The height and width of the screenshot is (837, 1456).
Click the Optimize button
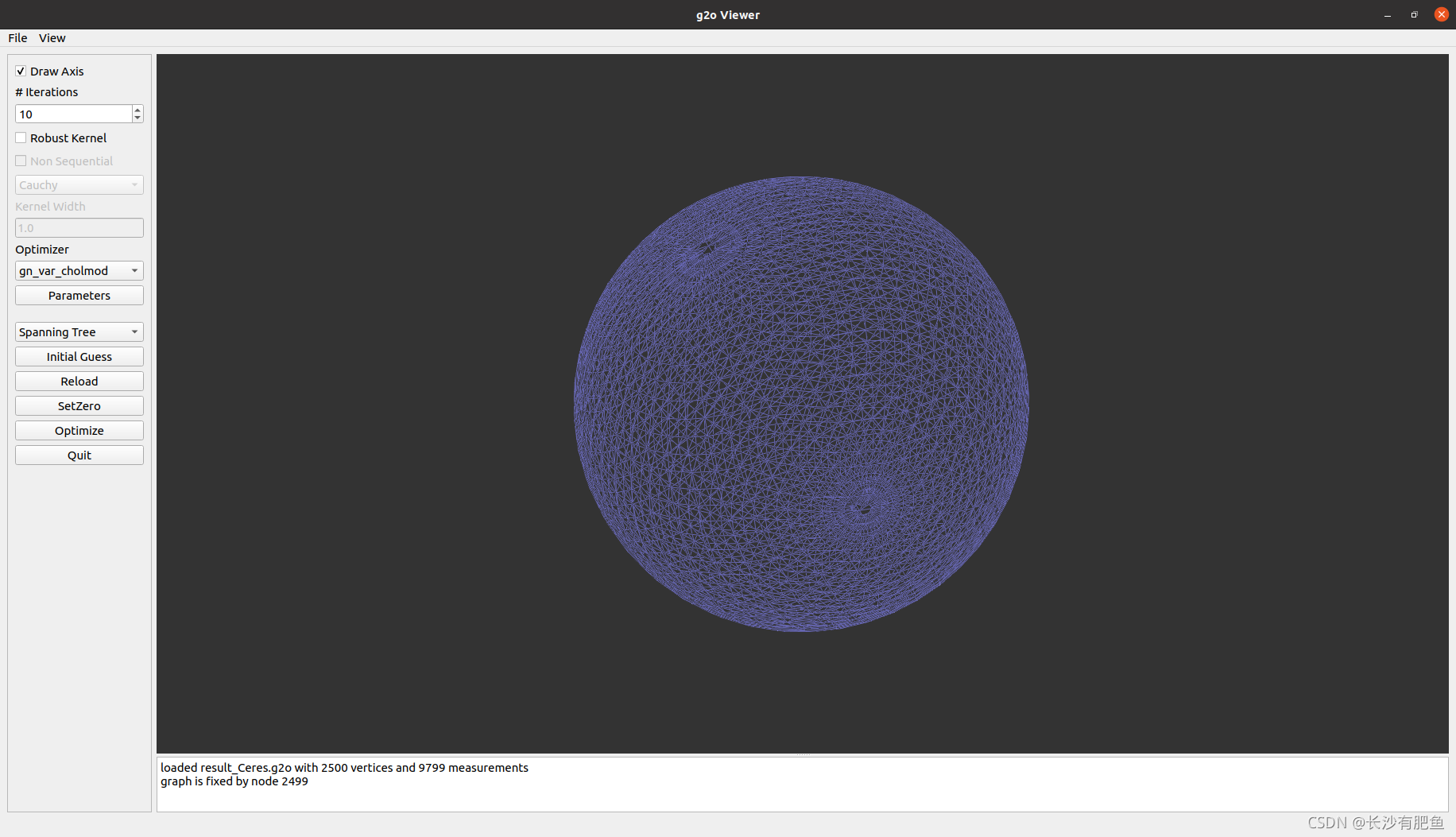pos(79,431)
